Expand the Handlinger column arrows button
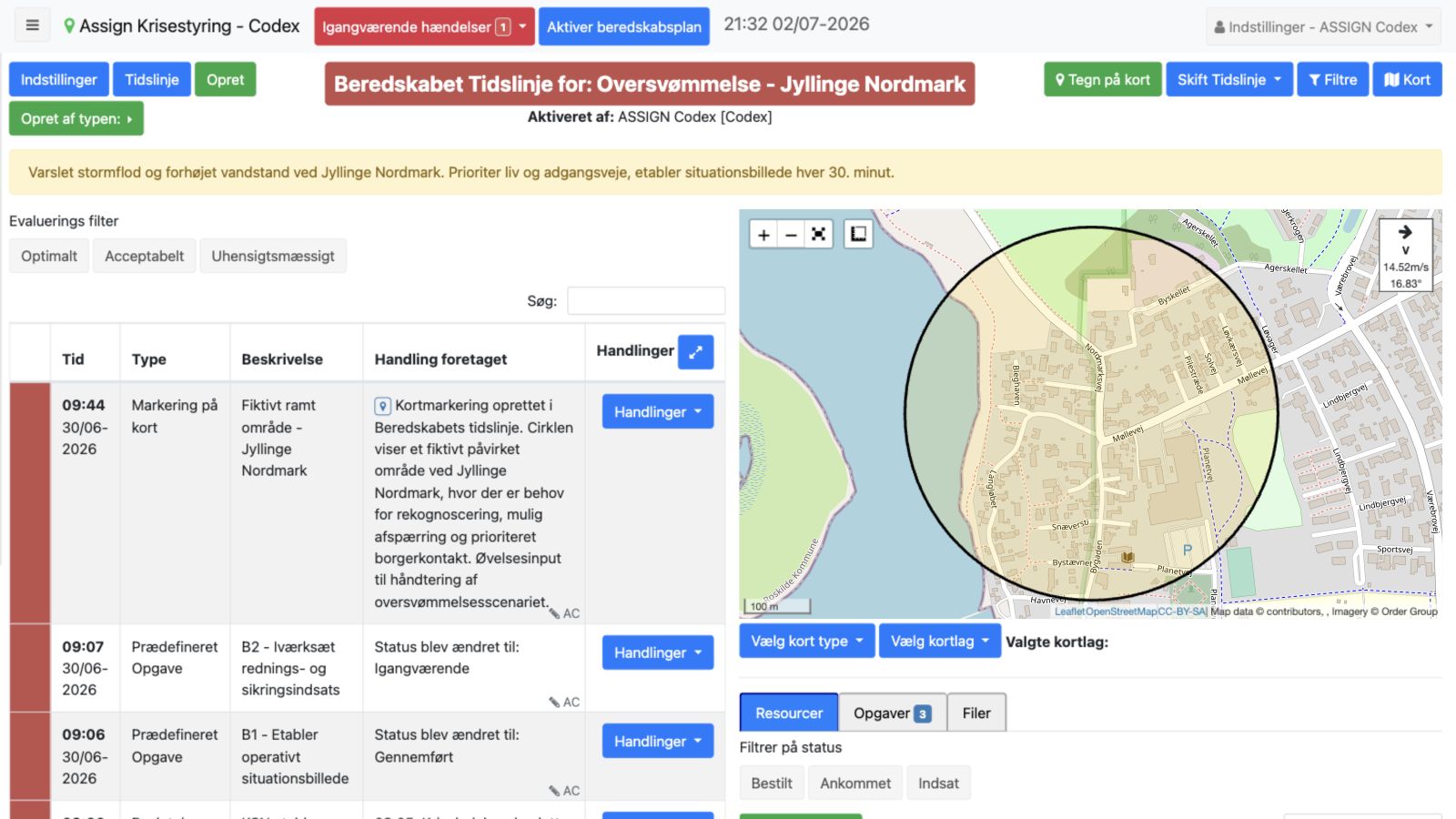The height and width of the screenshot is (819, 1456). [x=695, y=352]
